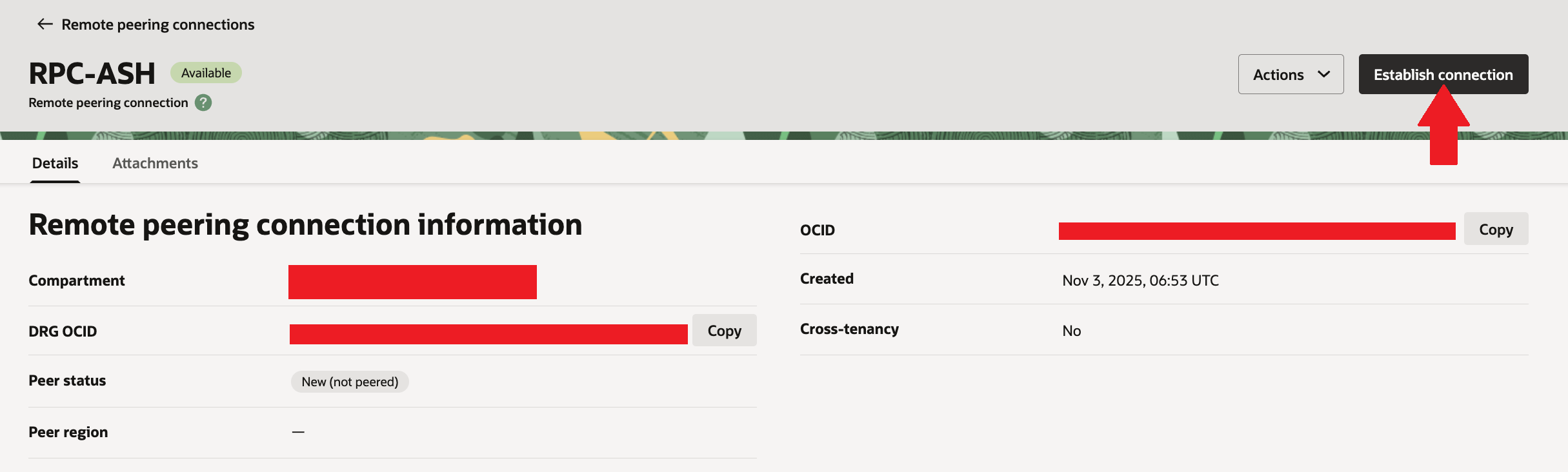
Task: Go back to Remote peering connections
Action: pyautogui.click(x=157, y=25)
